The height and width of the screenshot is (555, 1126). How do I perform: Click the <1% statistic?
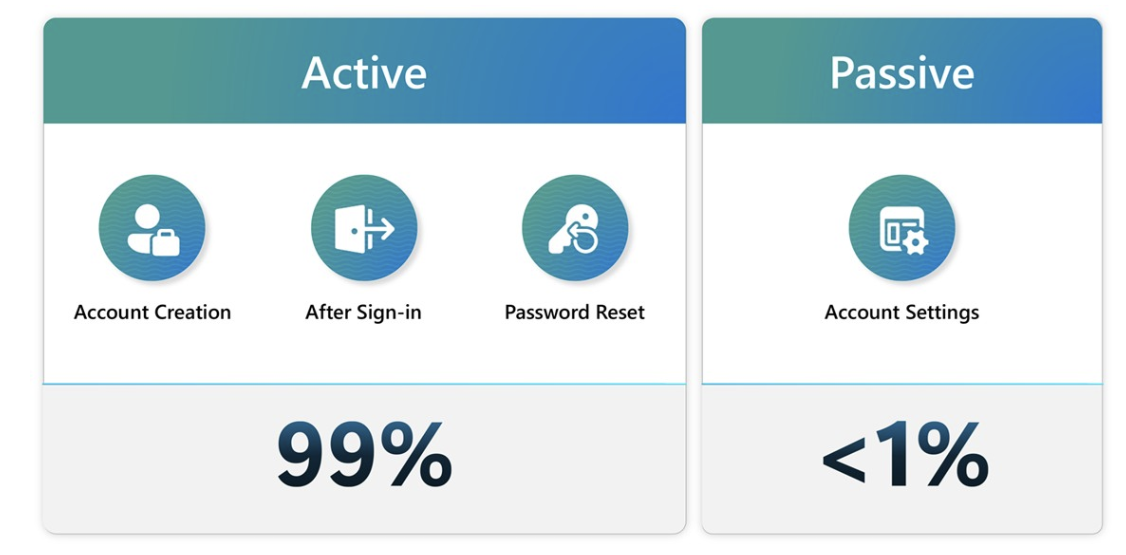[905, 456]
